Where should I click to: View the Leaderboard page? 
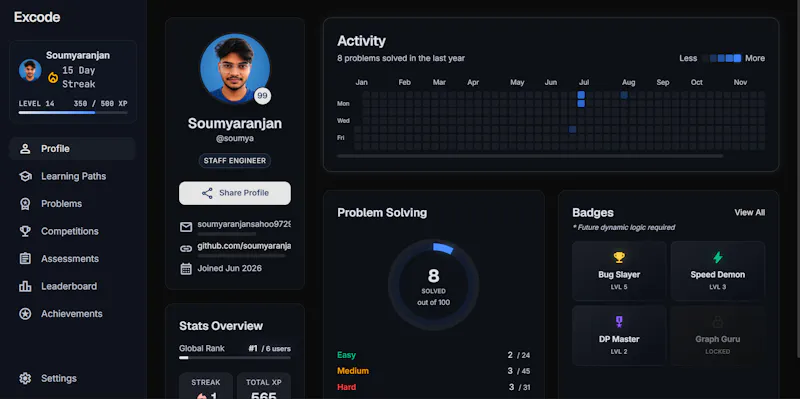tap(72, 287)
